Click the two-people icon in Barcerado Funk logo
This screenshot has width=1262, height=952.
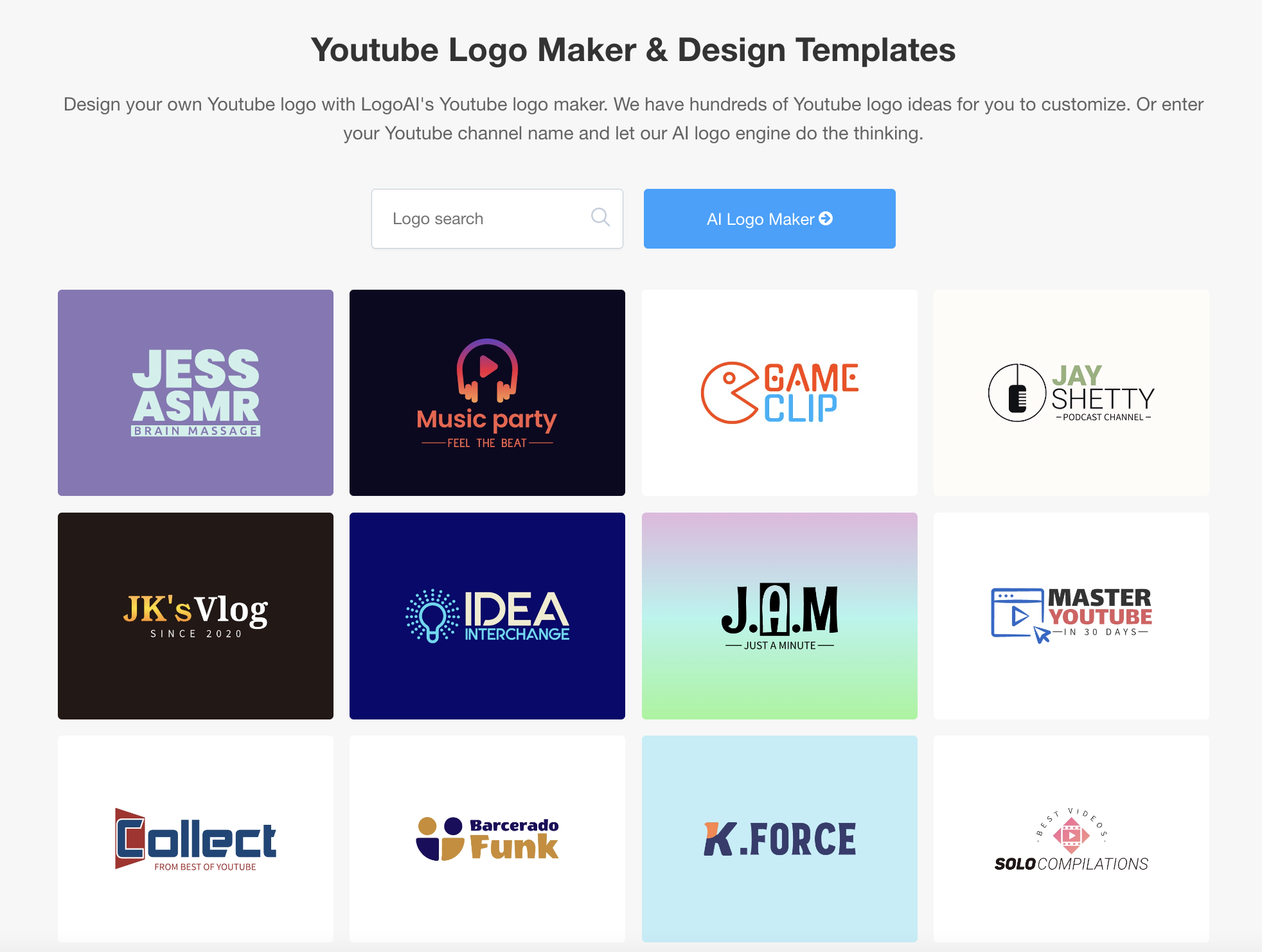pyautogui.click(x=440, y=838)
